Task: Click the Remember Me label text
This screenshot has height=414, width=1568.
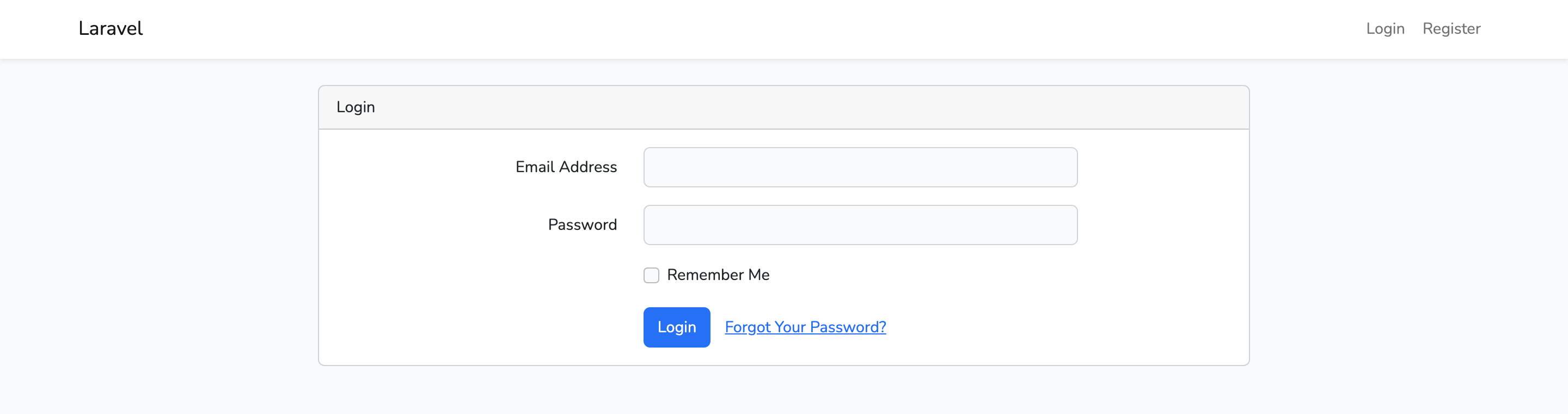Action: (x=718, y=275)
